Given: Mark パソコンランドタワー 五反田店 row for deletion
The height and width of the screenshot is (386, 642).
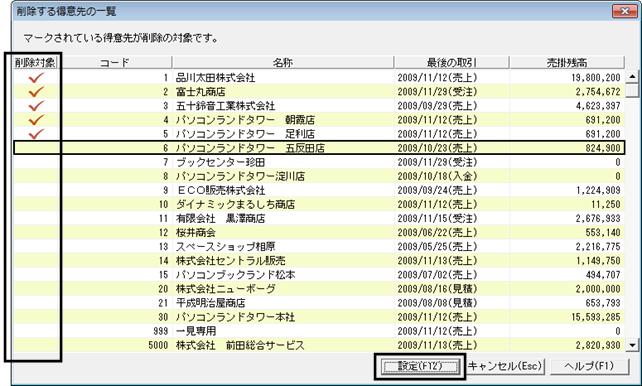Looking at the screenshot, I should click(36, 148).
